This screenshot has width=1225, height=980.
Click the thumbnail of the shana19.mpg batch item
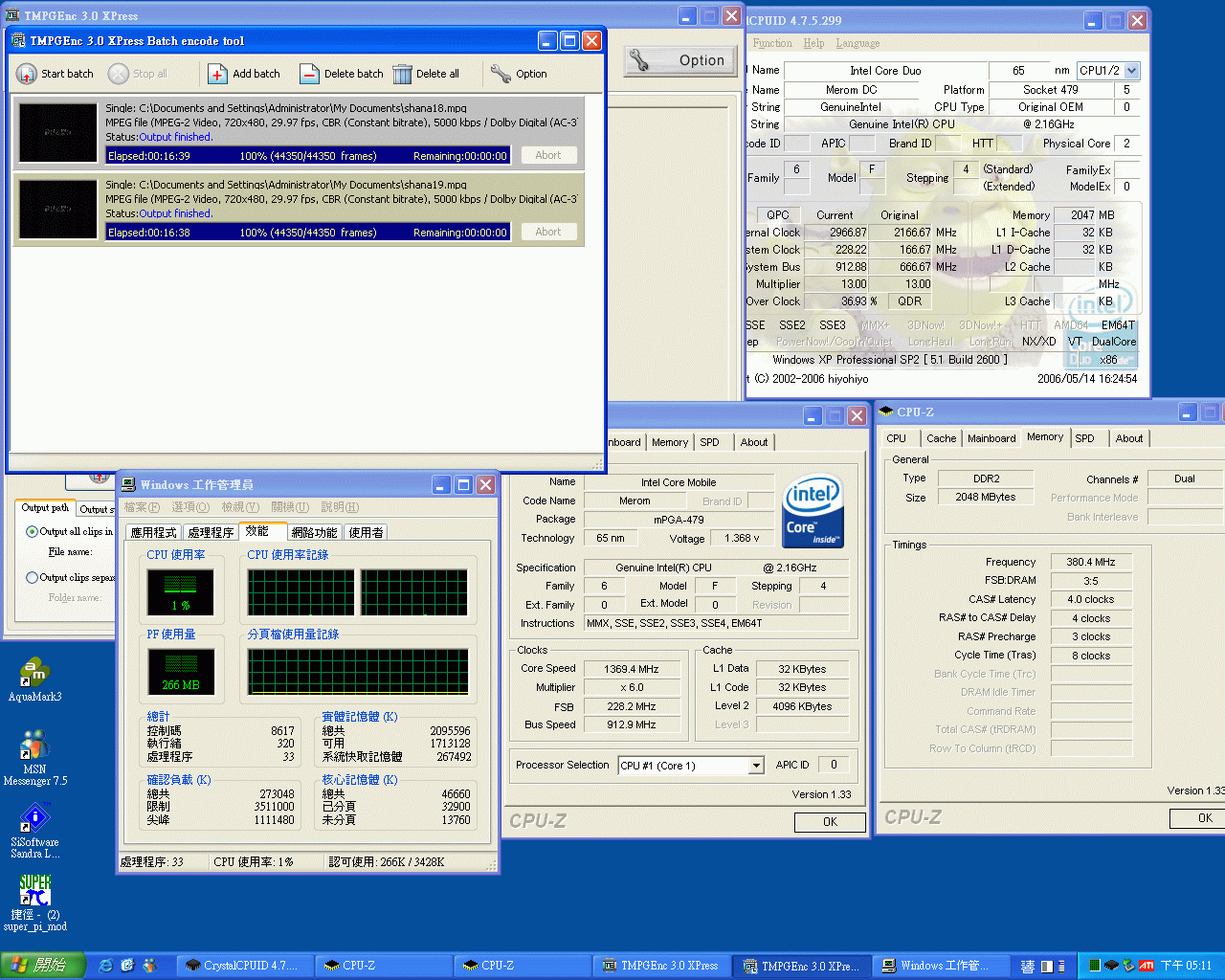(x=57, y=209)
